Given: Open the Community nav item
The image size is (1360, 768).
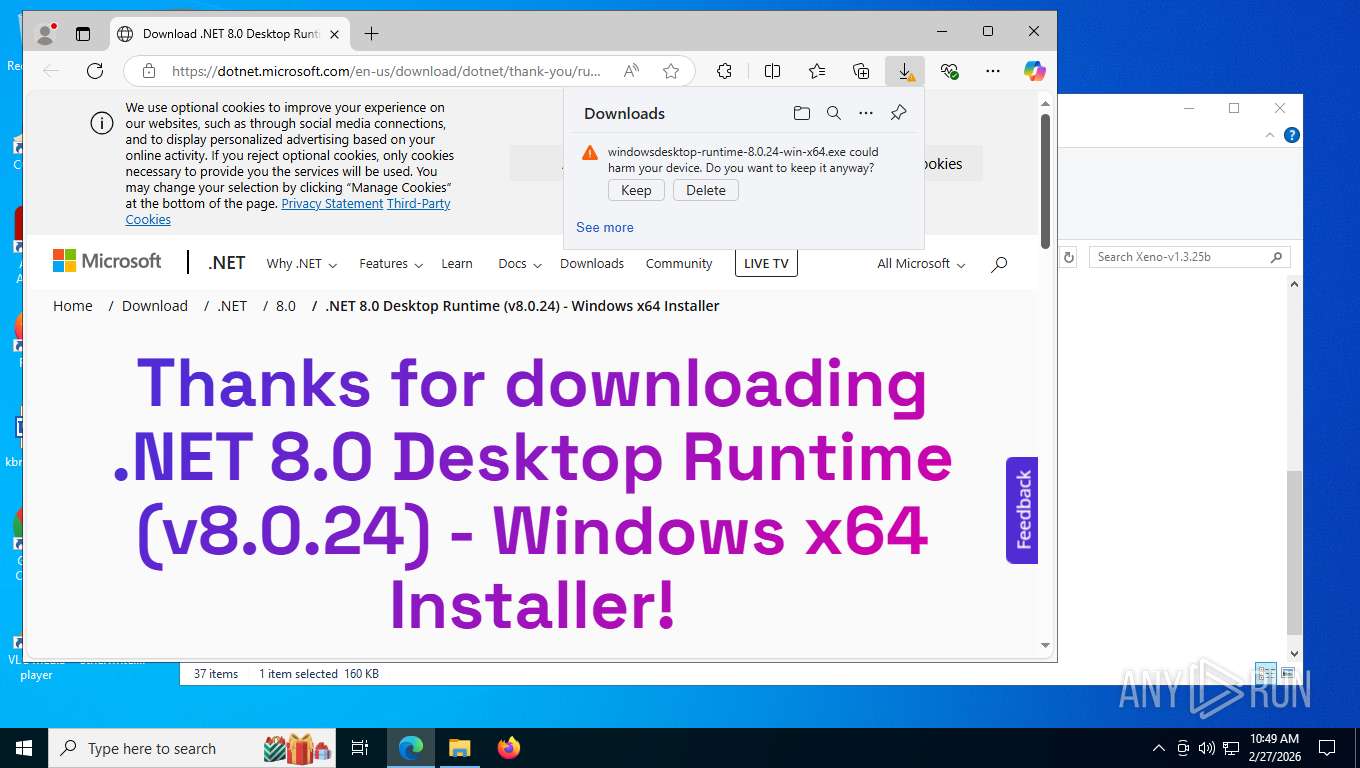Looking at the screenshot, I should 679,264.
